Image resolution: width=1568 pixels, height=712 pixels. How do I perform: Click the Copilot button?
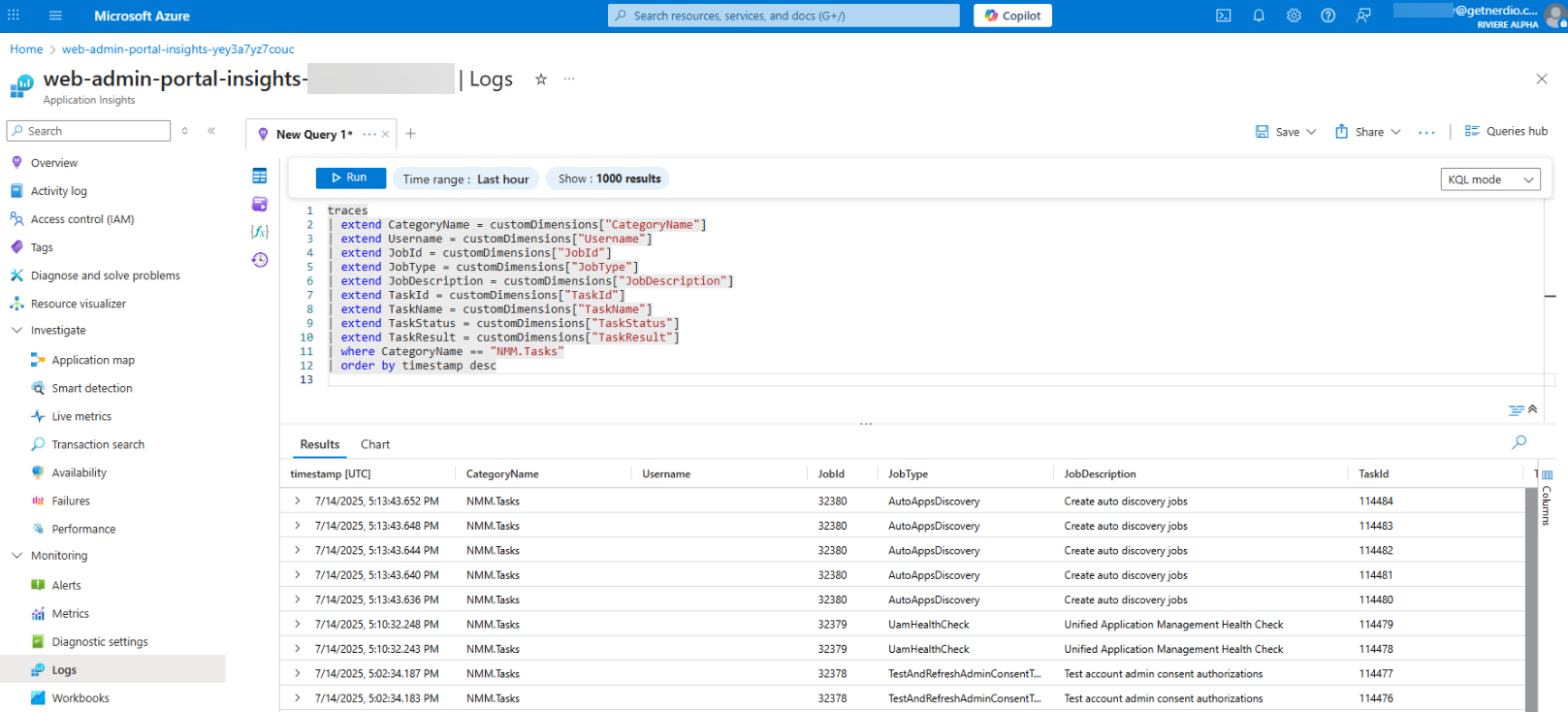tap(1012, 16)
